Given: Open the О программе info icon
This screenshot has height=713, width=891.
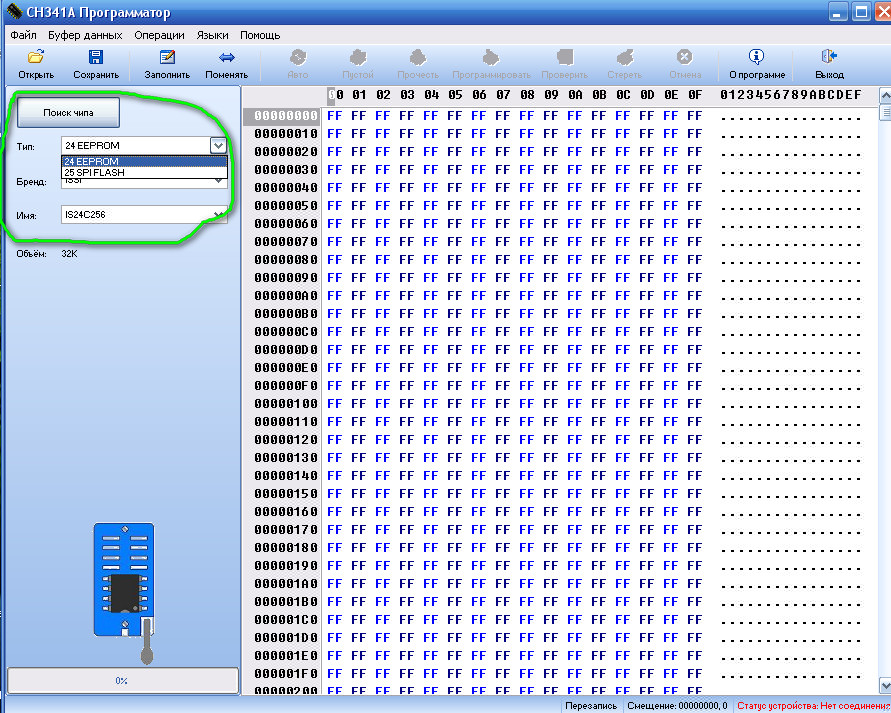Looking at the screenshot, I should (756, 56).
